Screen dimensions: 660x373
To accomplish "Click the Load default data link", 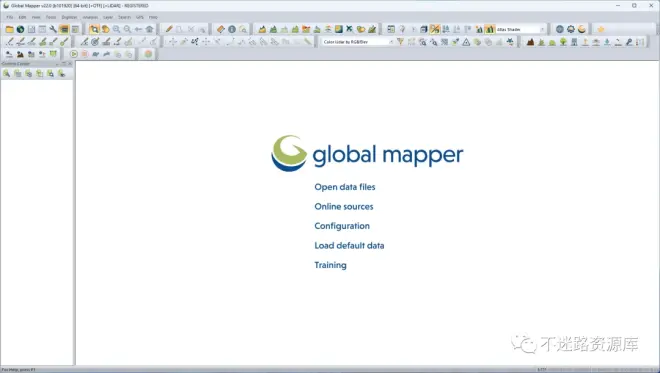I will (x=349, y=245).
